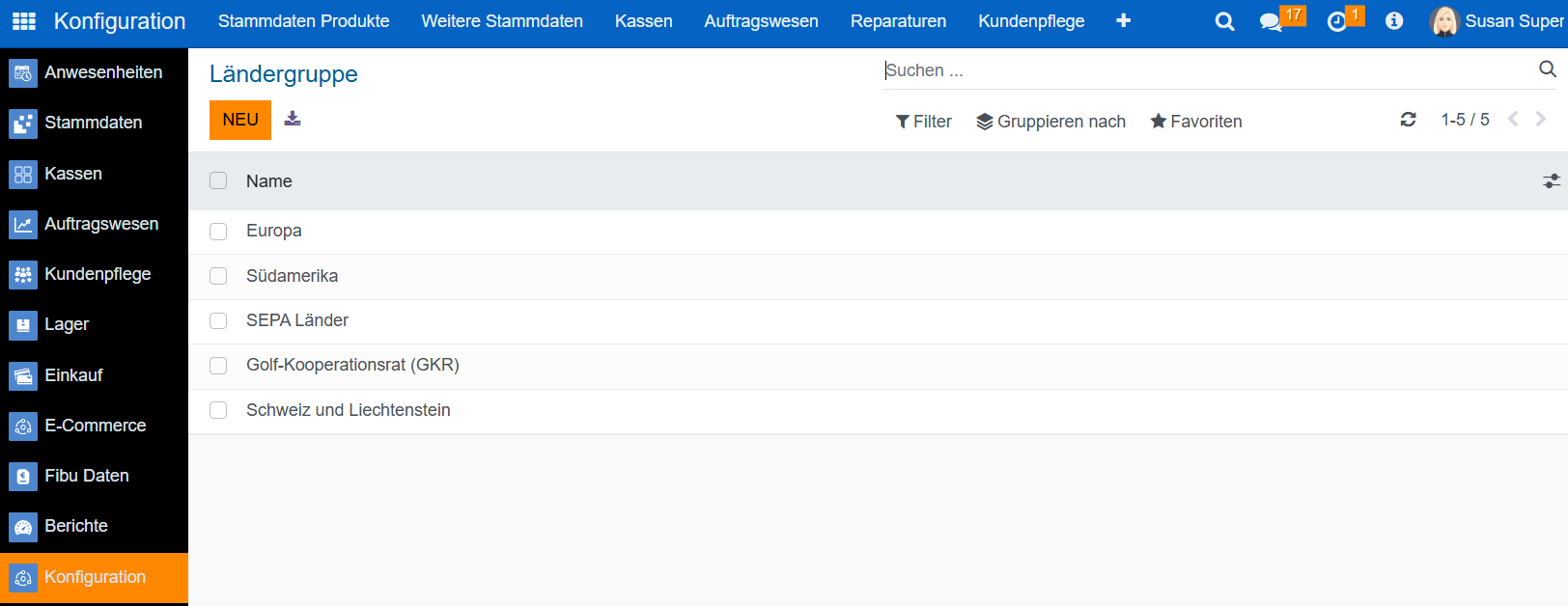The width and height of the screenshot is (1568, 606).
Task: Open the Reparaturen menu
Action: tap(898, 21)
